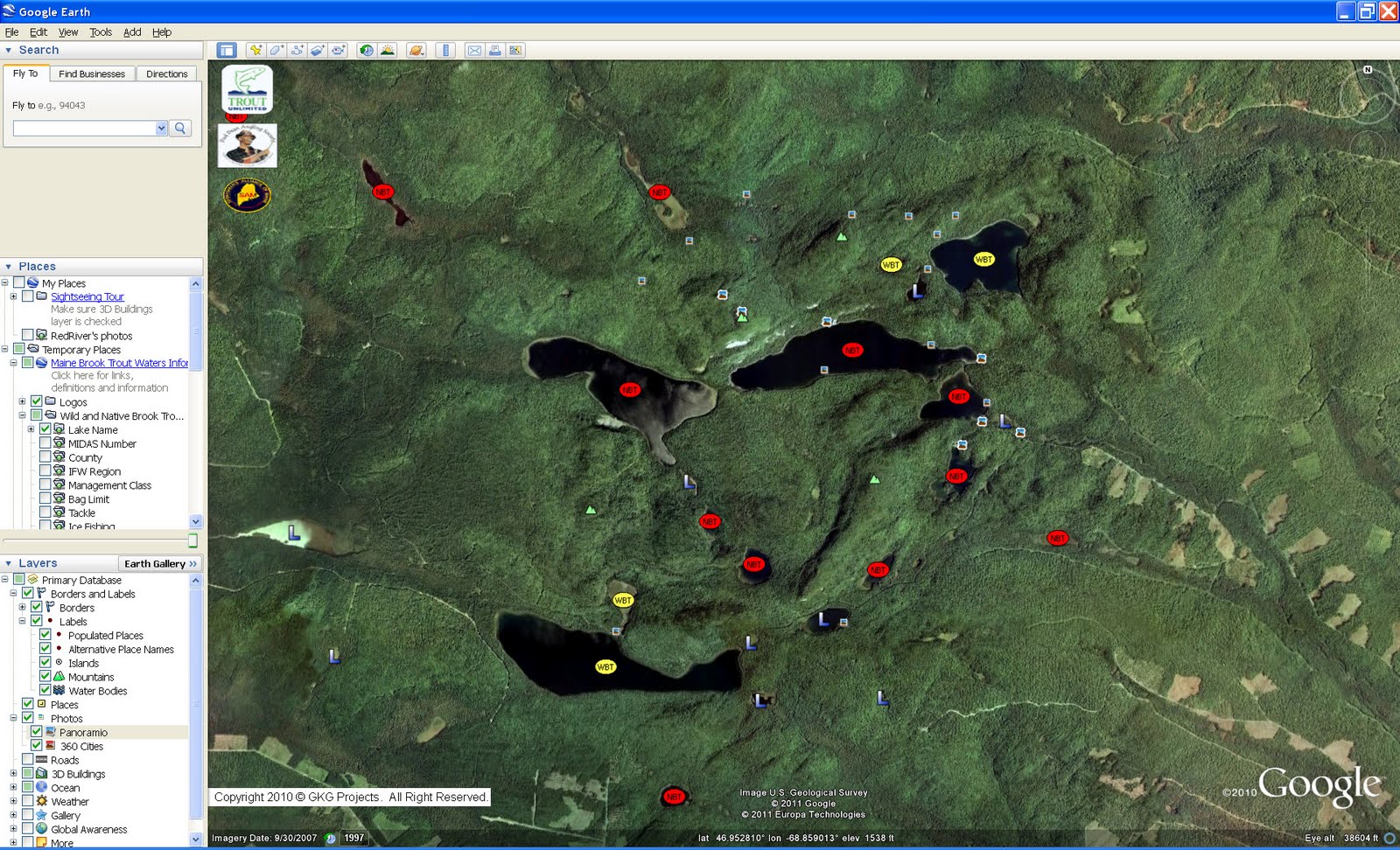
Task: Open the Image Overlay tool
Action: pyautogui.click(x=317, y=50)
